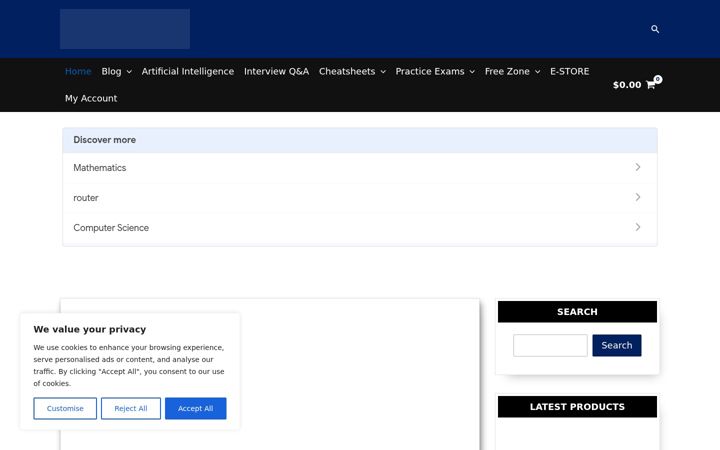The height and width of the screenshot is (450, 720).
Task: Click the sidebar Search button
Action: click(x=617, y=345)
